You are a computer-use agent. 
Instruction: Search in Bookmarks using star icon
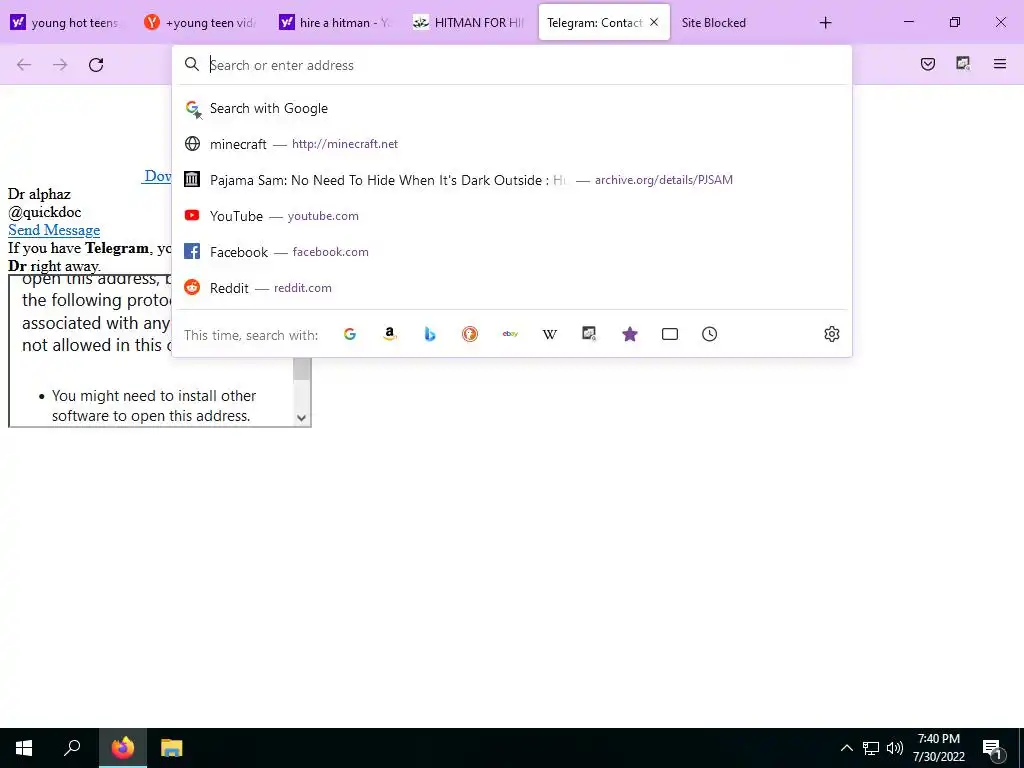click(x=630, y=334)
